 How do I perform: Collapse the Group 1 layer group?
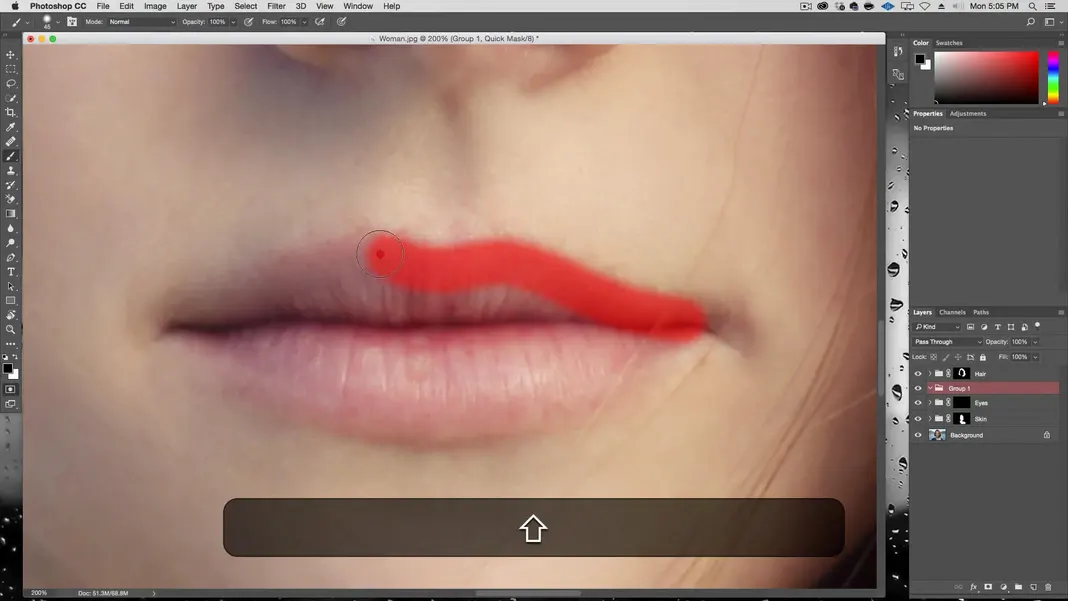coord(930,388)
